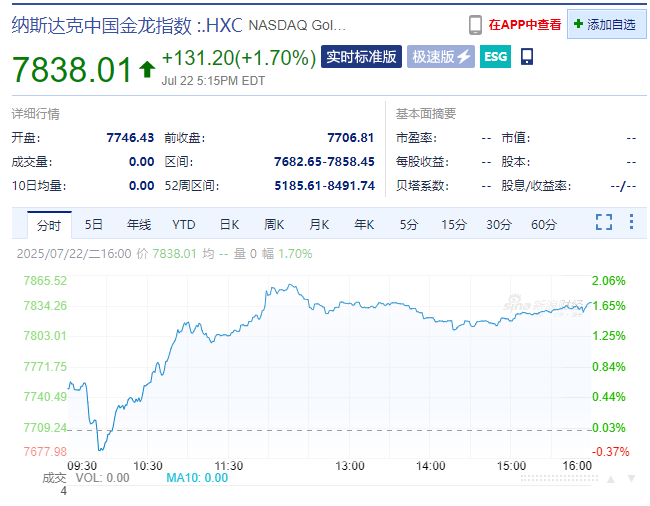Switch to 实时标准版 real-time standard mode

pos(361,57)
